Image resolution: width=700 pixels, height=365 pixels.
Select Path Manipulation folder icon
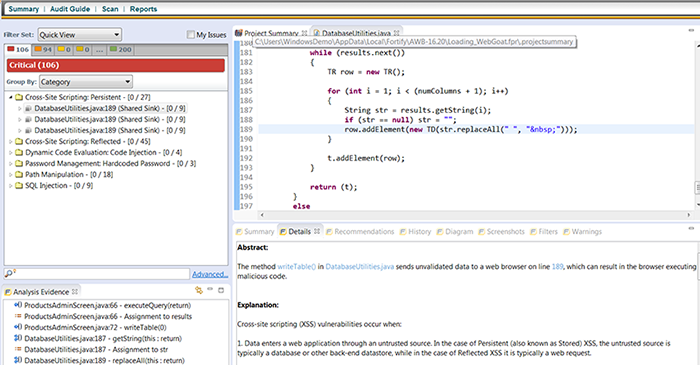click(x=19, y=174)
